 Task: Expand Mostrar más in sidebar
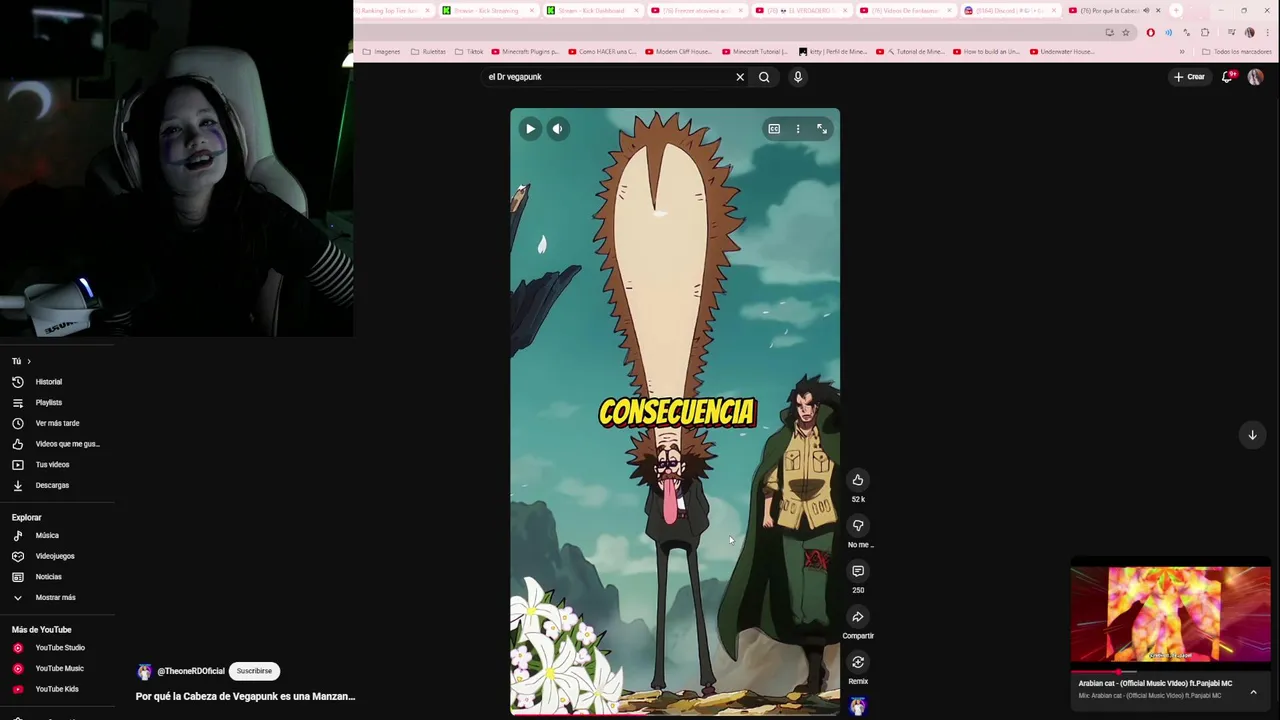pyautogui.click(x=57, y=597)
